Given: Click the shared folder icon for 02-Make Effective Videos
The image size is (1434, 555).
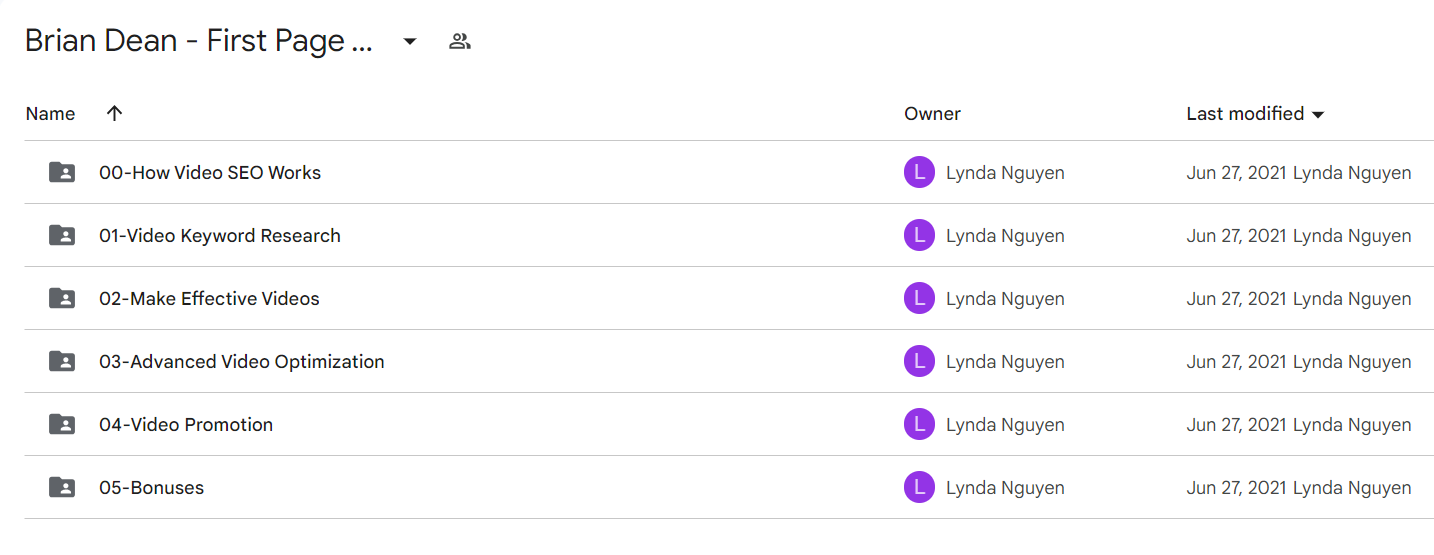Looking at the screenshot, I should click(62, 298).
